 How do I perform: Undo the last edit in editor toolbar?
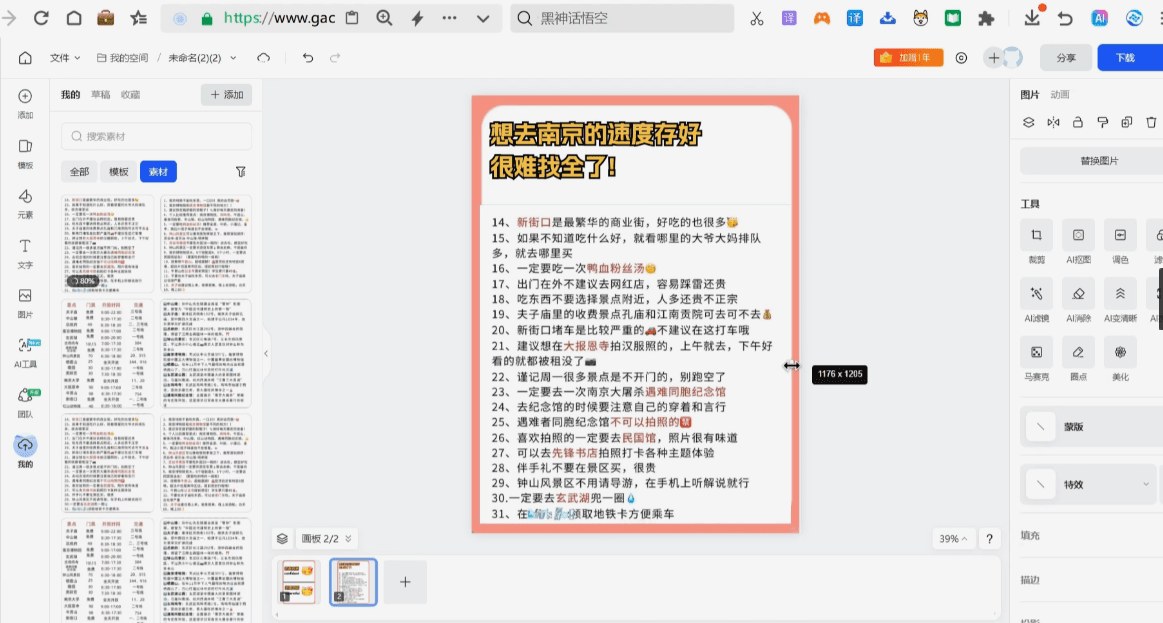click(x=308, y=58)
